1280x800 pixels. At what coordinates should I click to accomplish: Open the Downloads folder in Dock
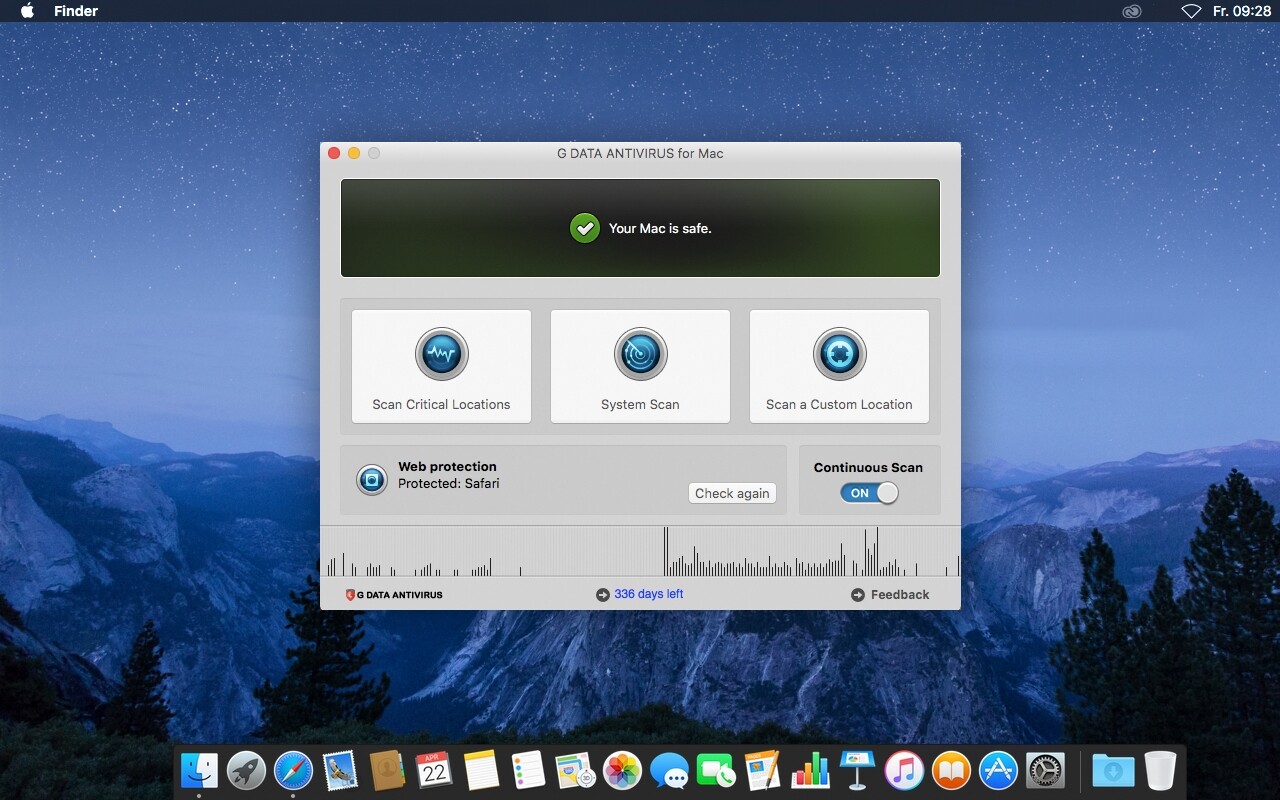click(x=1113, y=771)
